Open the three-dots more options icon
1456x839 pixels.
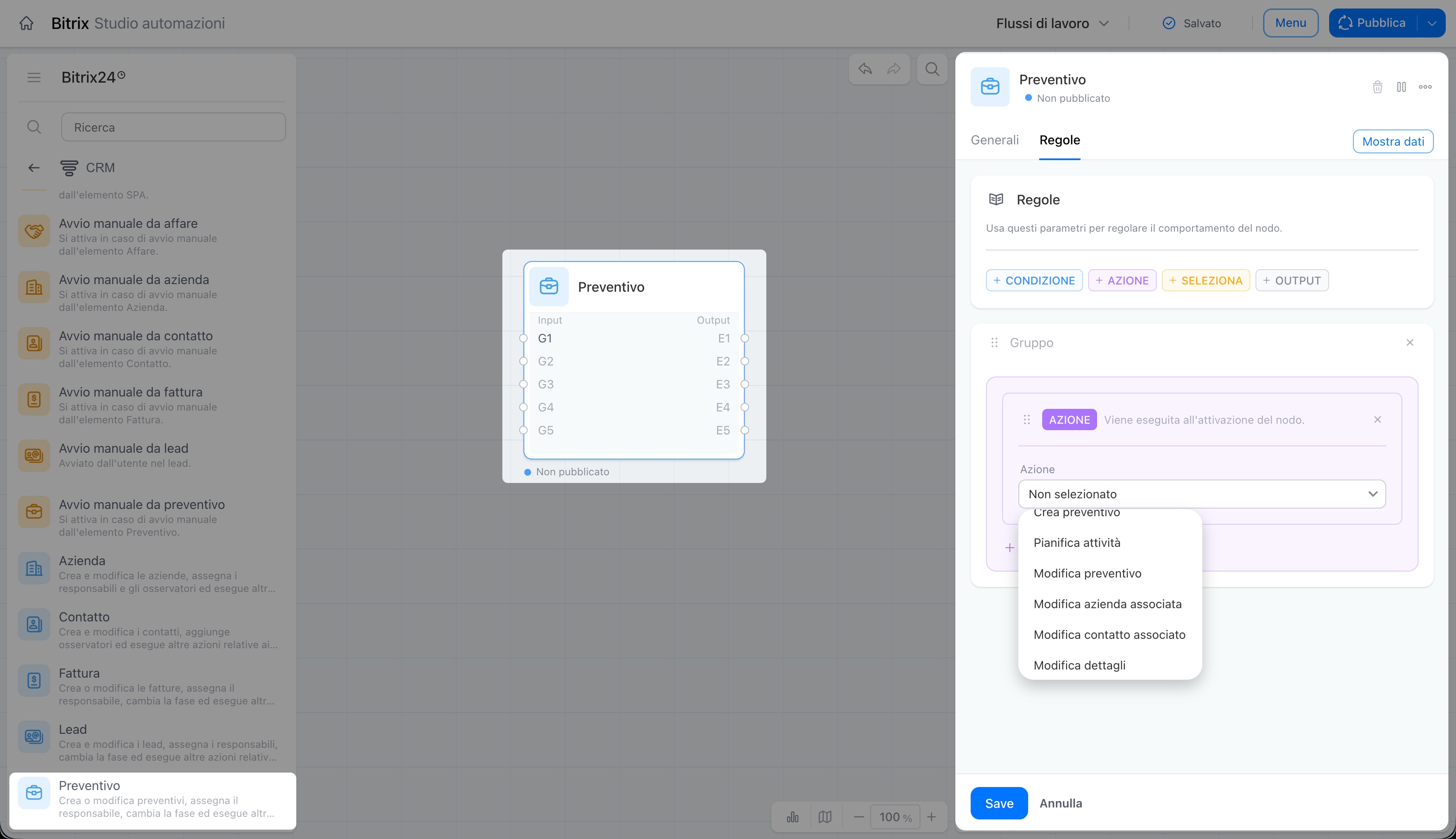pos(1425,87)
